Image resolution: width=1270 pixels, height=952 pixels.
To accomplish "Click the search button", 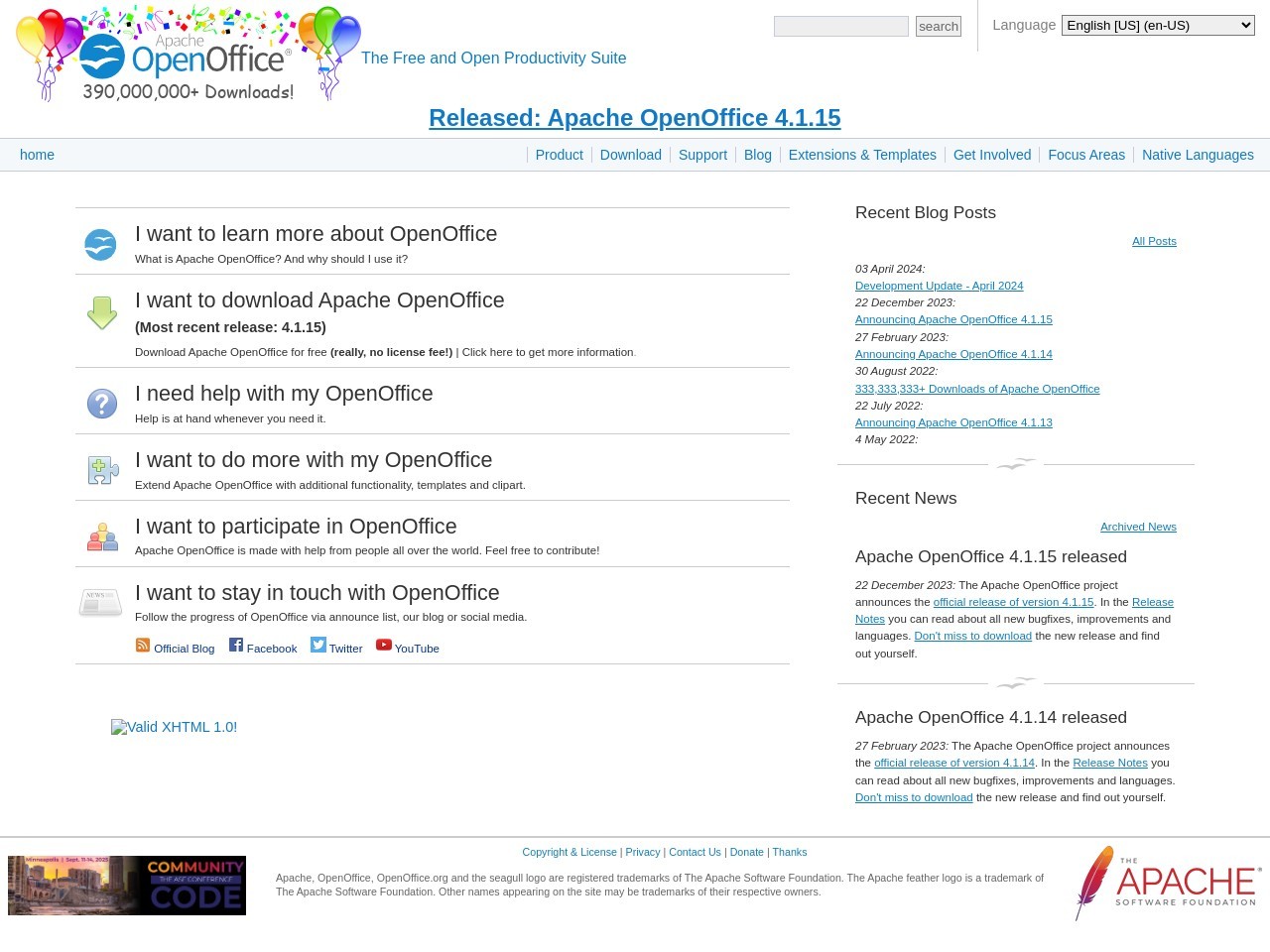I will point(938,26).
